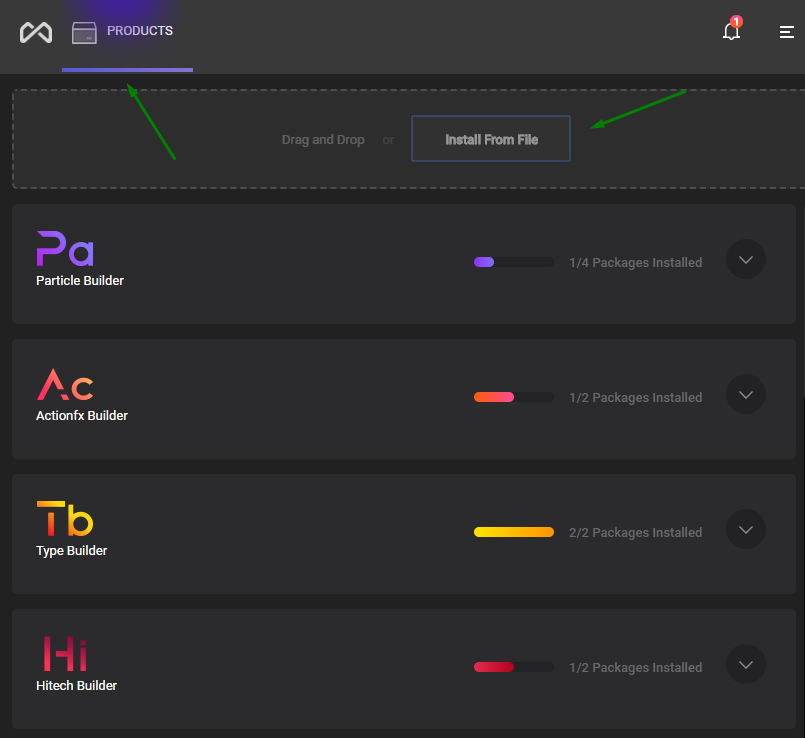Expand the Particle Builder packages
This screenshot has width=805, height=738.
(x=745, y=259)
